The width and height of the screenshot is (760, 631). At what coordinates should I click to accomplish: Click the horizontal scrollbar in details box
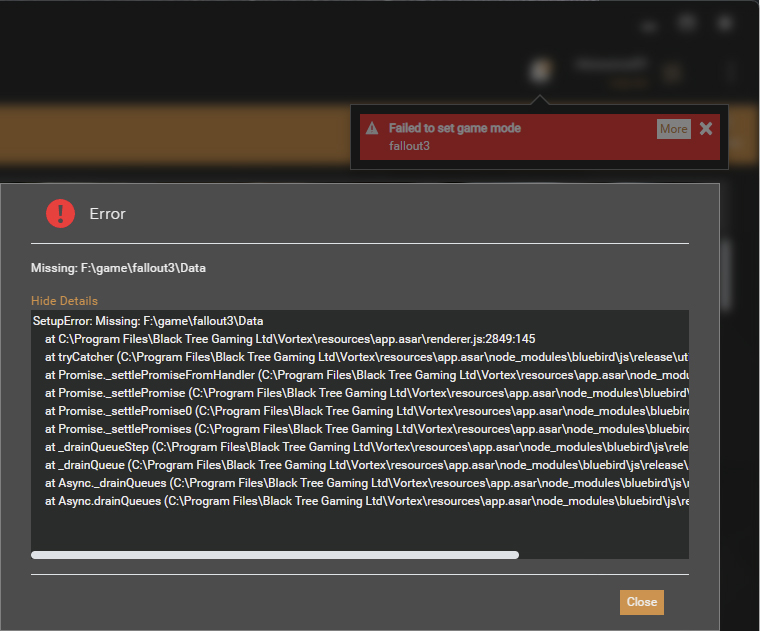point(275,555)
